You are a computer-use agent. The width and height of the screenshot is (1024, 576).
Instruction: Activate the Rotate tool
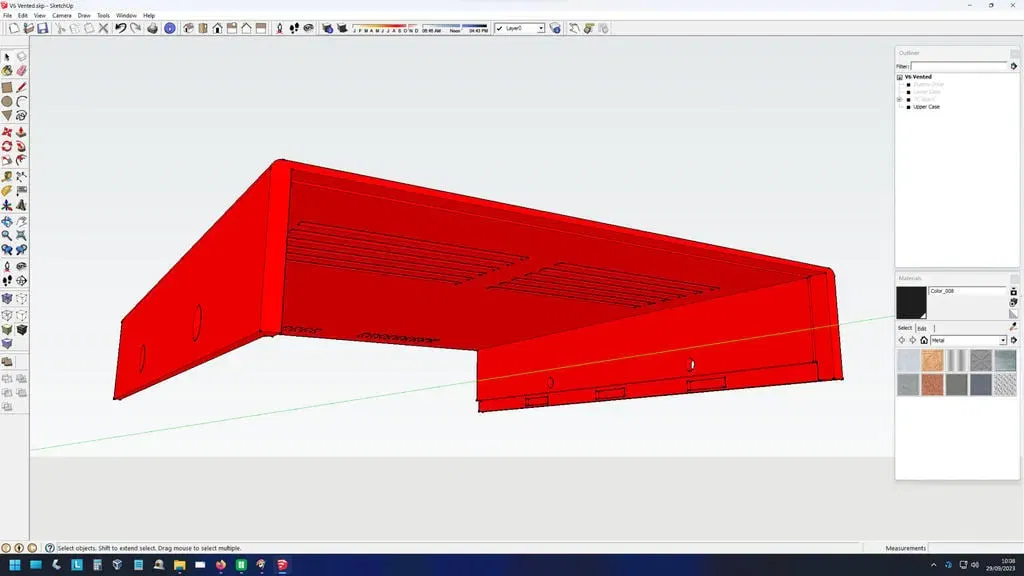7,146
